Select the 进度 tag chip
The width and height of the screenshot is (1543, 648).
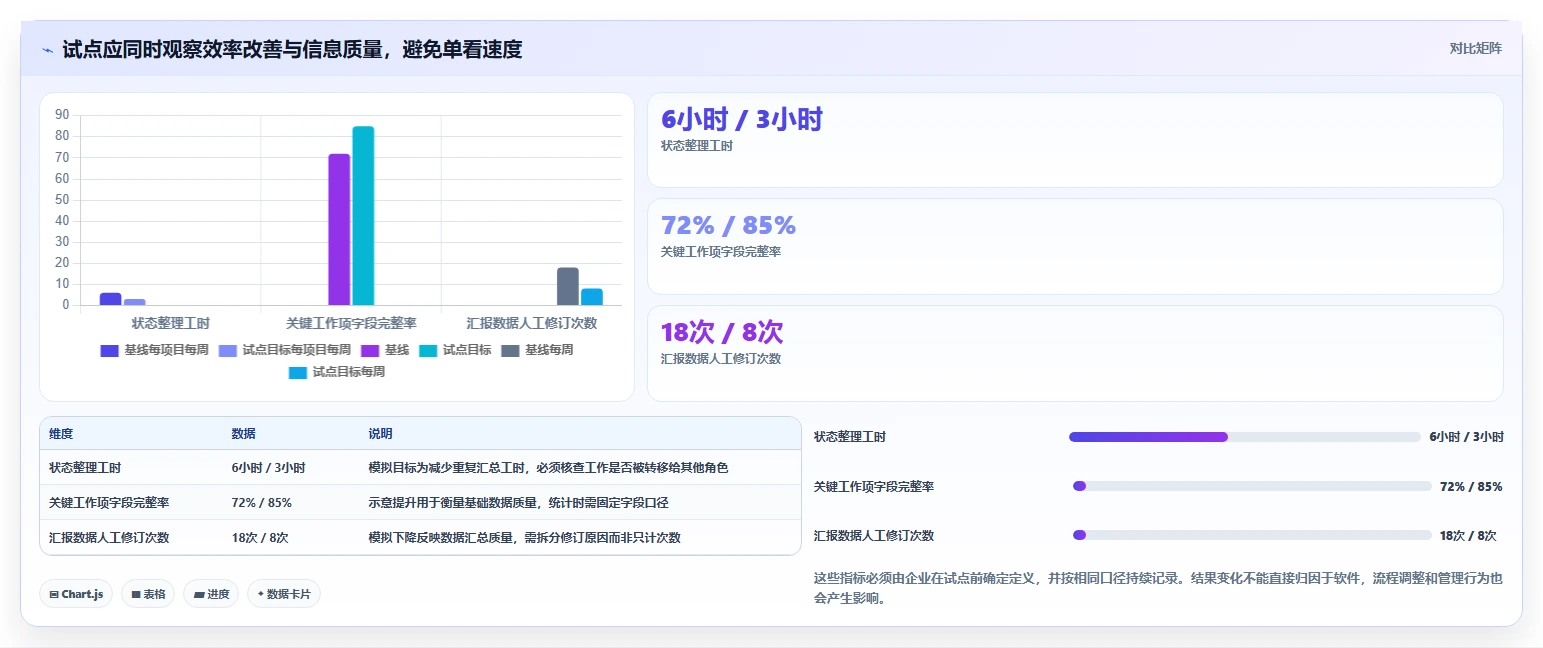tap(211, 594)
